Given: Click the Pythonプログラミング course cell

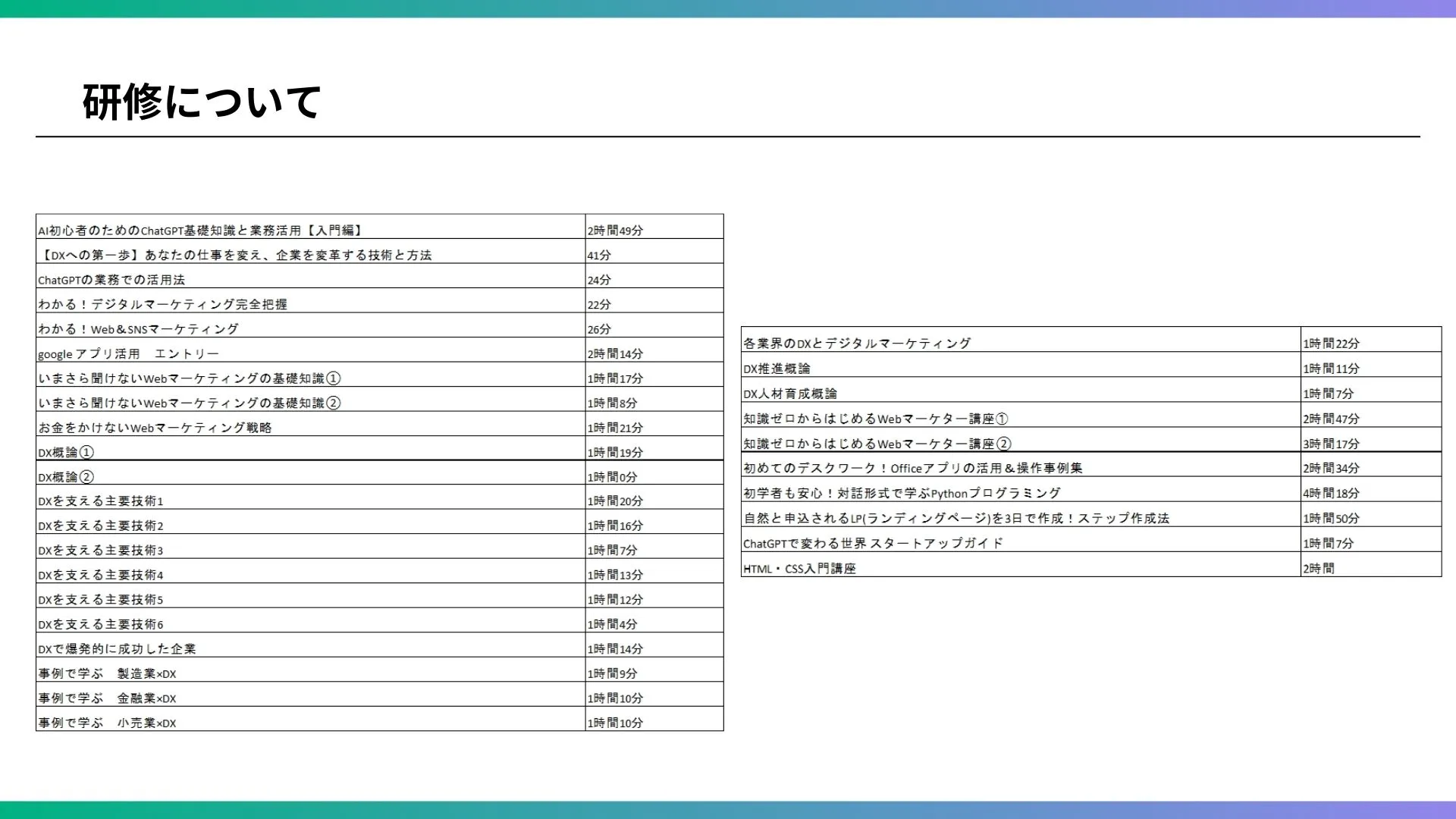Looking at the screenshot, I should pyautogui.click(x=902, y=494).
